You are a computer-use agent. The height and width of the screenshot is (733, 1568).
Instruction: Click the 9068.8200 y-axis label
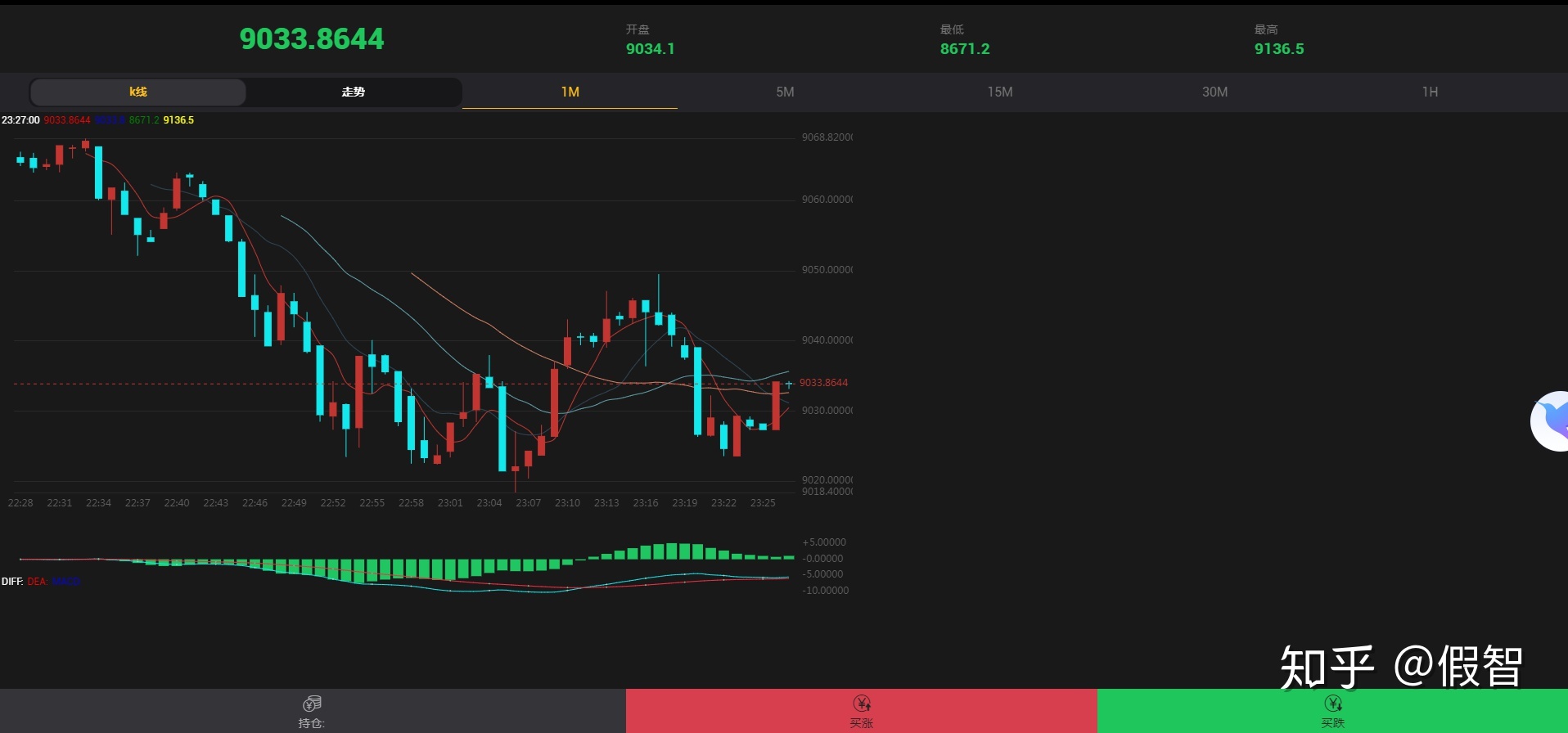click(x=827, y=137)
